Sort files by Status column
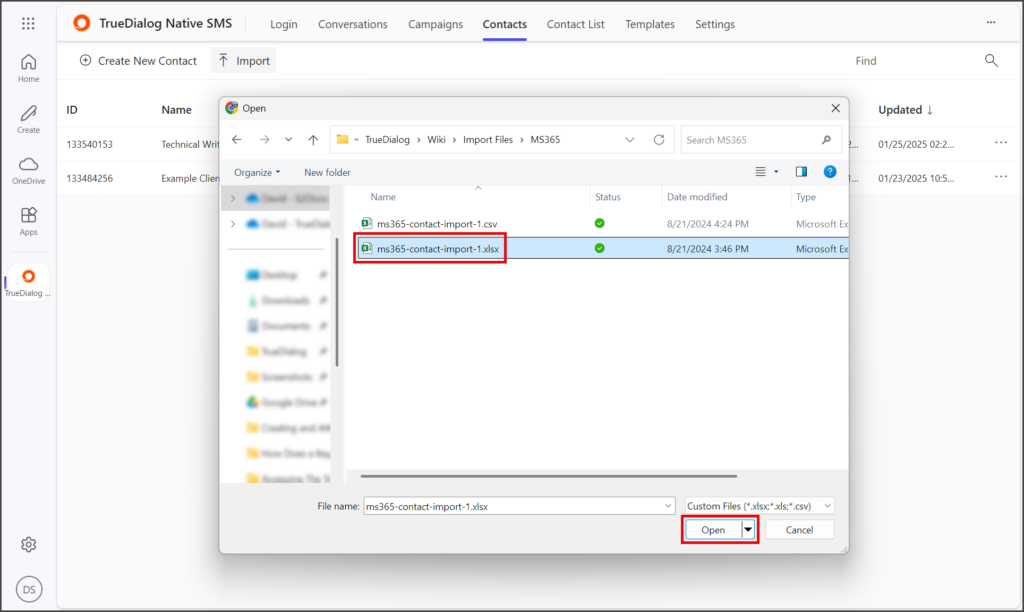 (607, 197)
